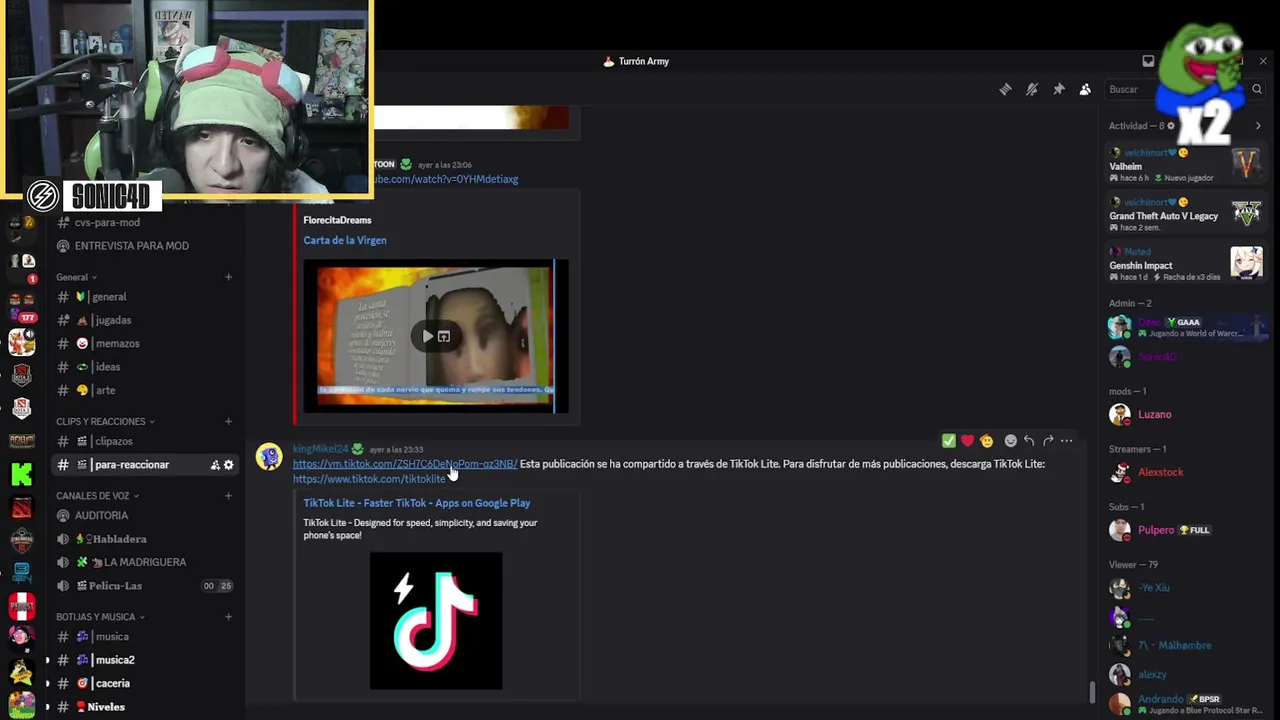The height and width of the screenshot is (720, 1280).
Task: Open member Alexstock profile
Action: tap(1186, 472)
